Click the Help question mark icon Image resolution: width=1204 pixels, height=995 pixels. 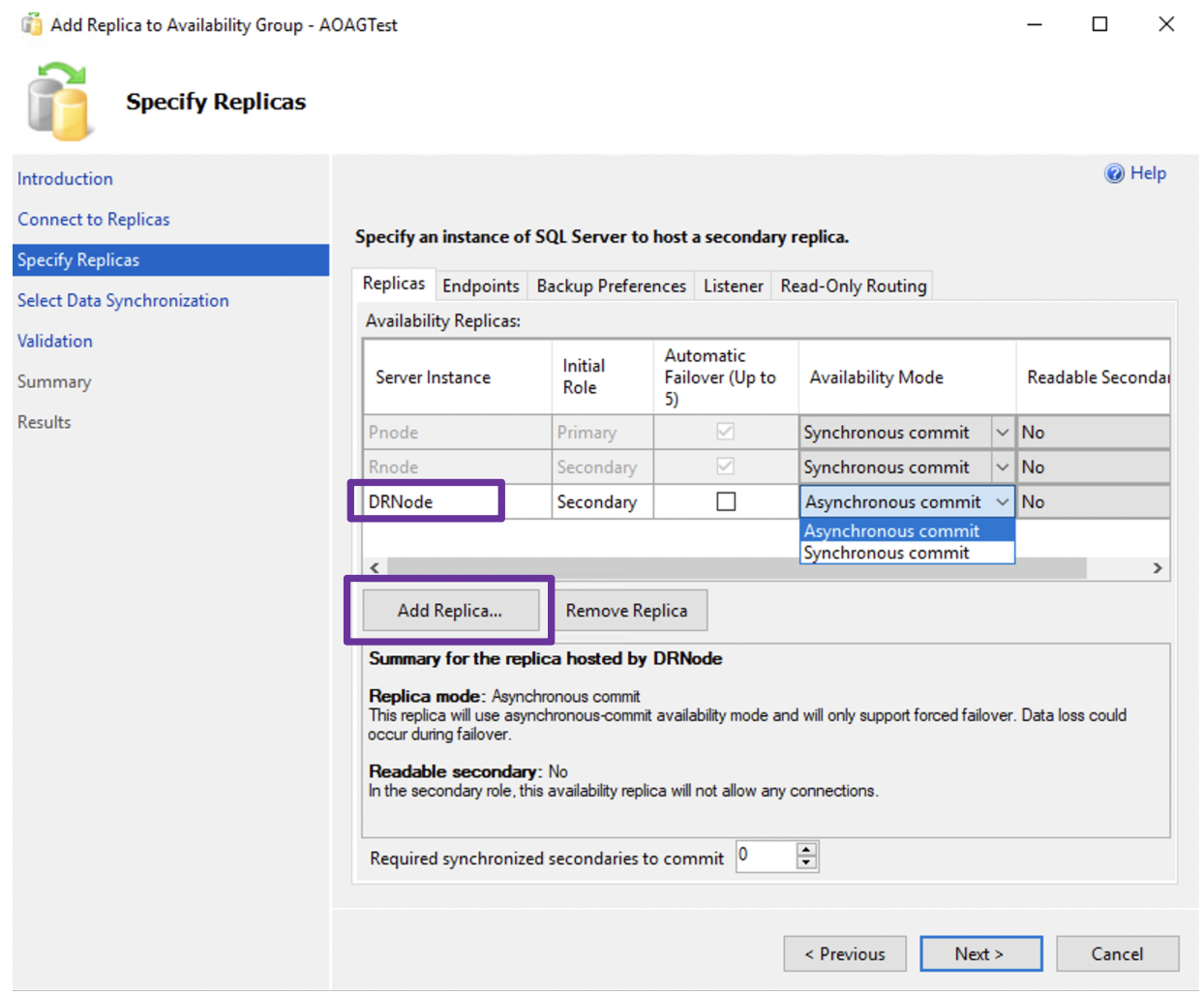click(1114, 173)
